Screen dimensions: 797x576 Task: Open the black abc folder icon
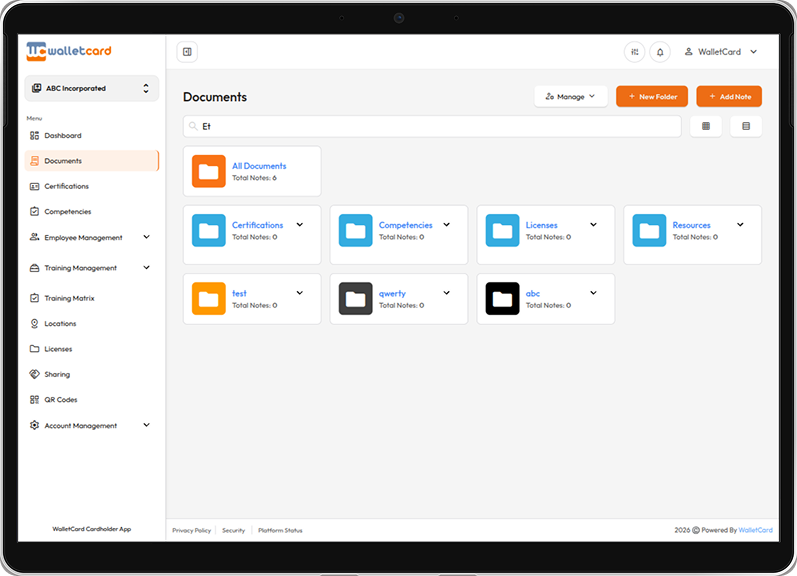coord(502,298)
